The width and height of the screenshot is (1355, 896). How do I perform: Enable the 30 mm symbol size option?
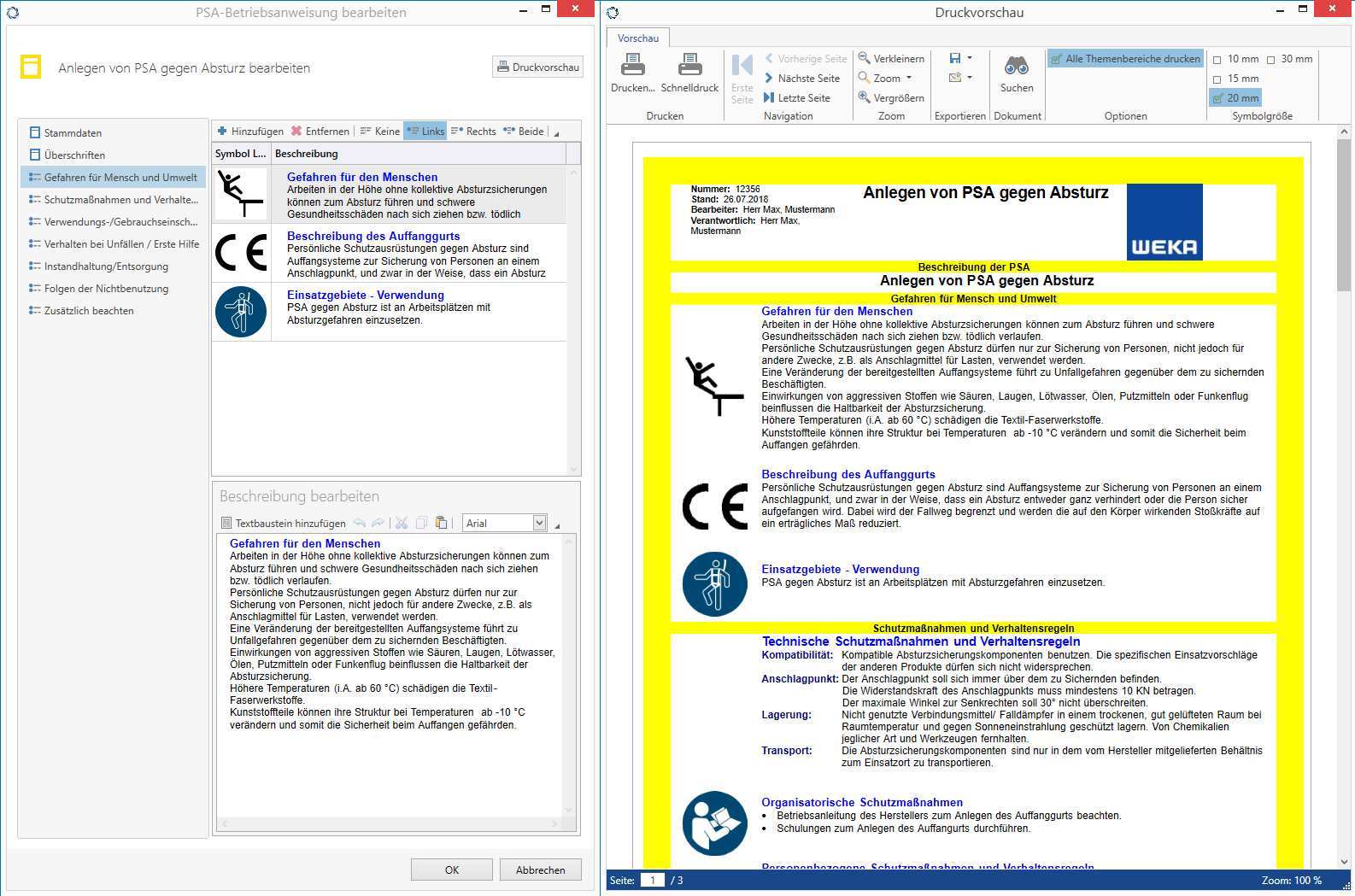point(1270,60)
